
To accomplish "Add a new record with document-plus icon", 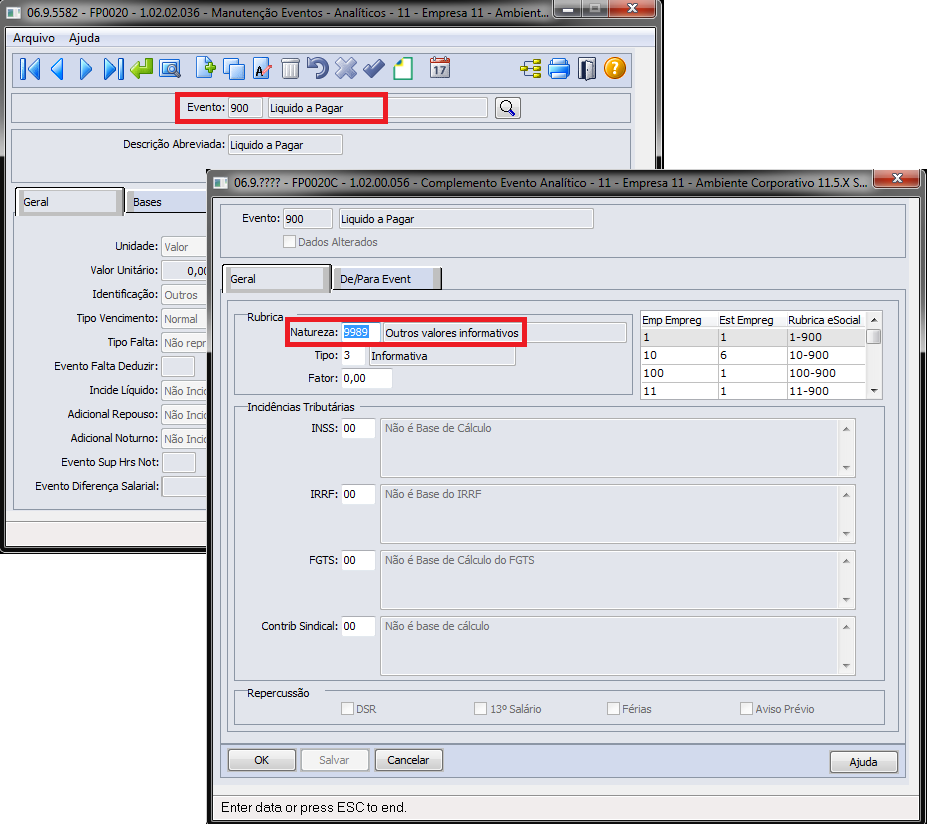I will pyautogui.click(x=205, y=68).
